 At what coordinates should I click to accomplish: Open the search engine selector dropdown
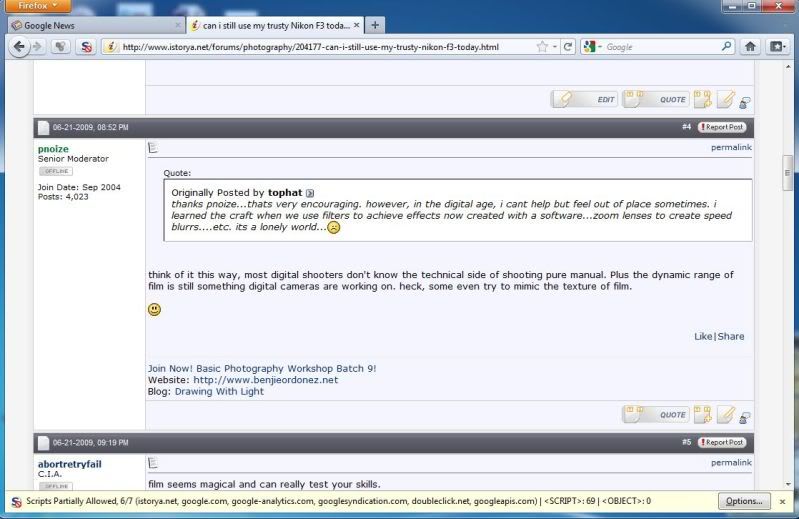click(593, 47)
